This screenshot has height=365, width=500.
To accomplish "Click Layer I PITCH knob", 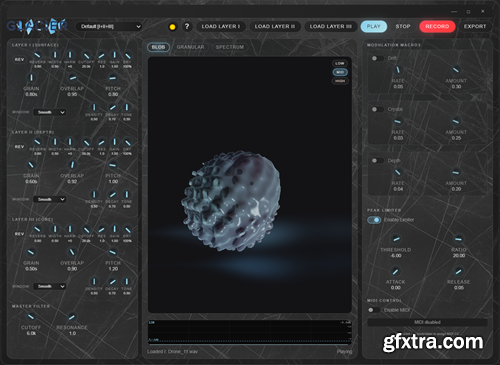I will [113, 78].
